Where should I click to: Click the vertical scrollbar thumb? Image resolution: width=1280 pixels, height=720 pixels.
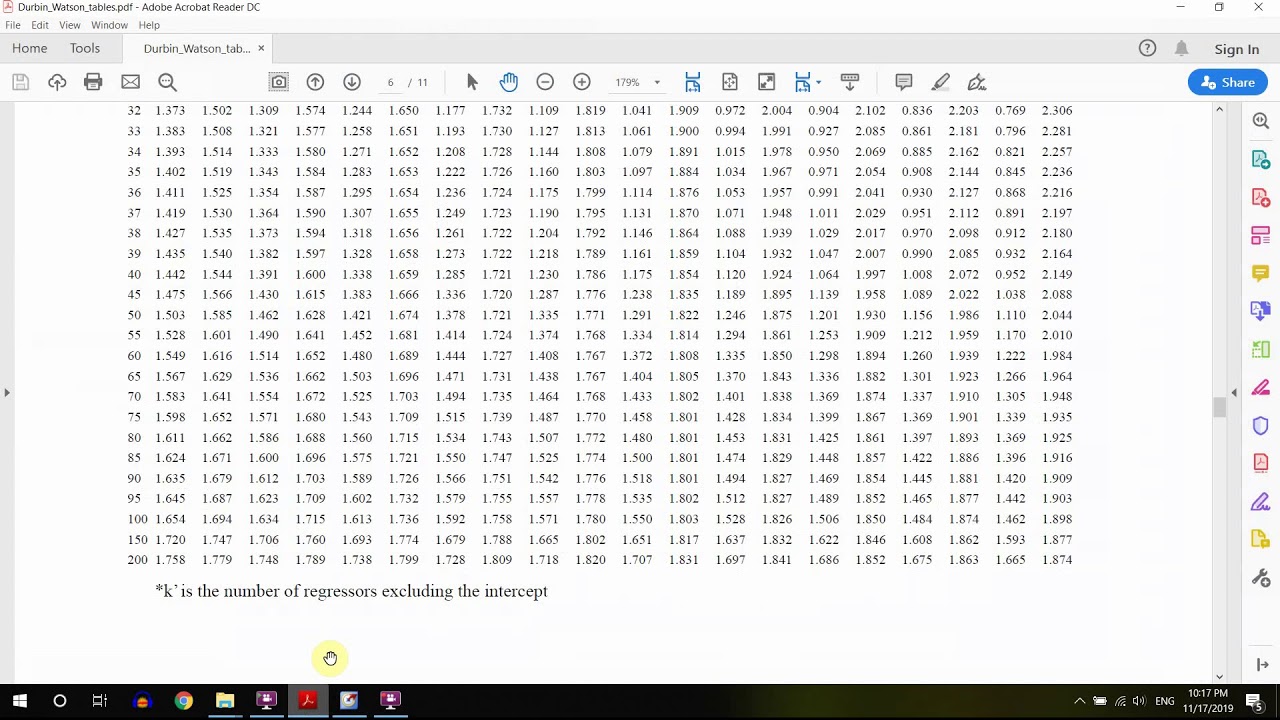tap(1219, 407)
